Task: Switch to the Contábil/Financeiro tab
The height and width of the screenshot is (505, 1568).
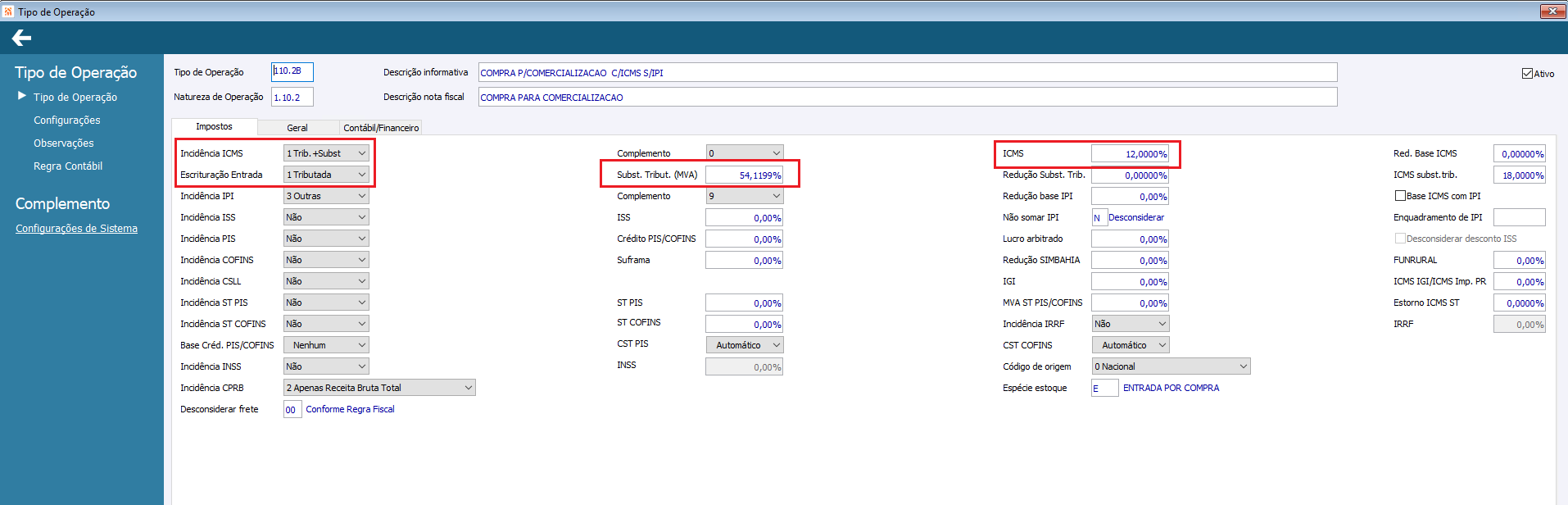Action: click(381, 128)
